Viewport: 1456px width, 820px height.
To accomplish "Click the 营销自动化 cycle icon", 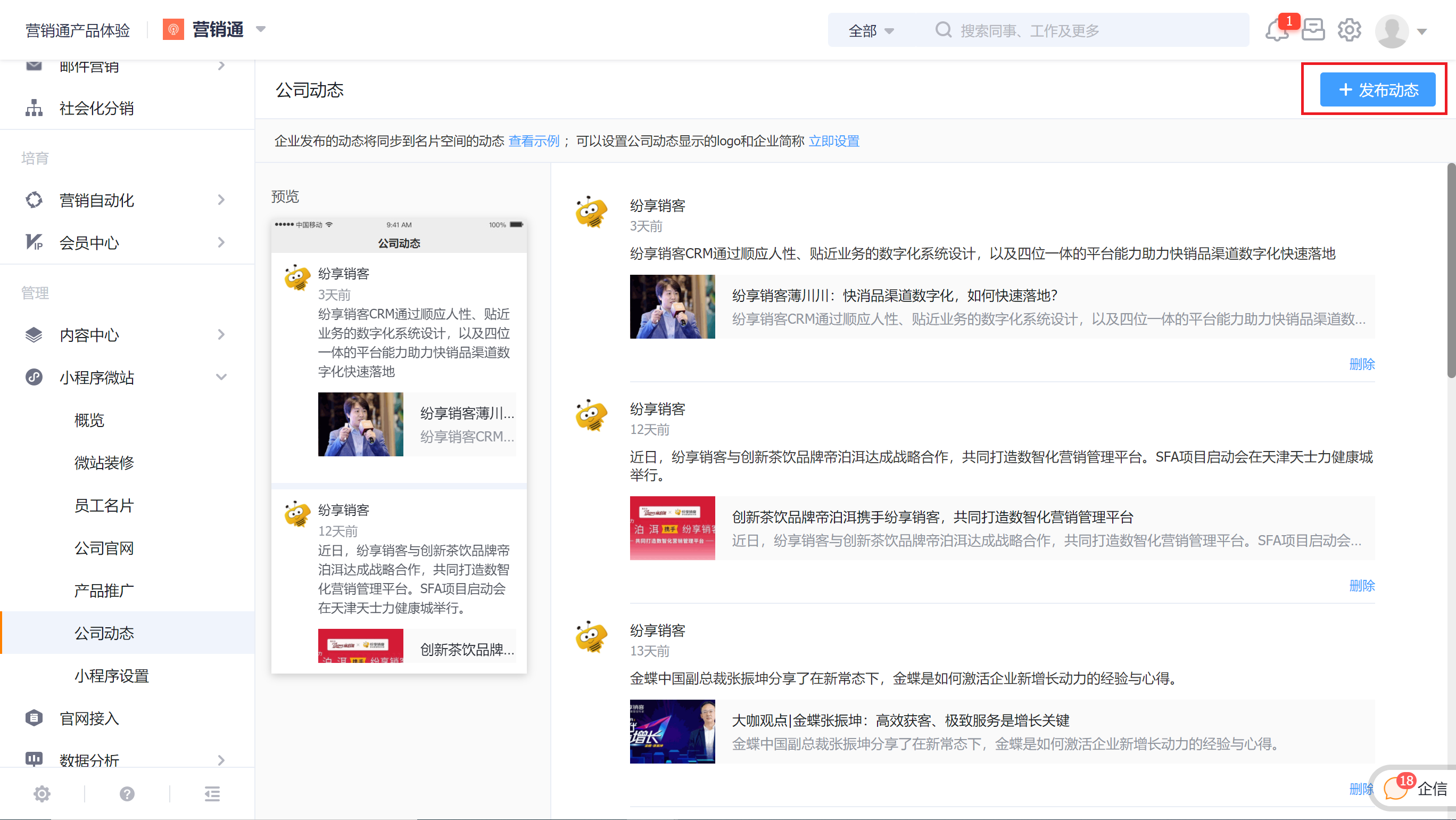I will [34, 200].
